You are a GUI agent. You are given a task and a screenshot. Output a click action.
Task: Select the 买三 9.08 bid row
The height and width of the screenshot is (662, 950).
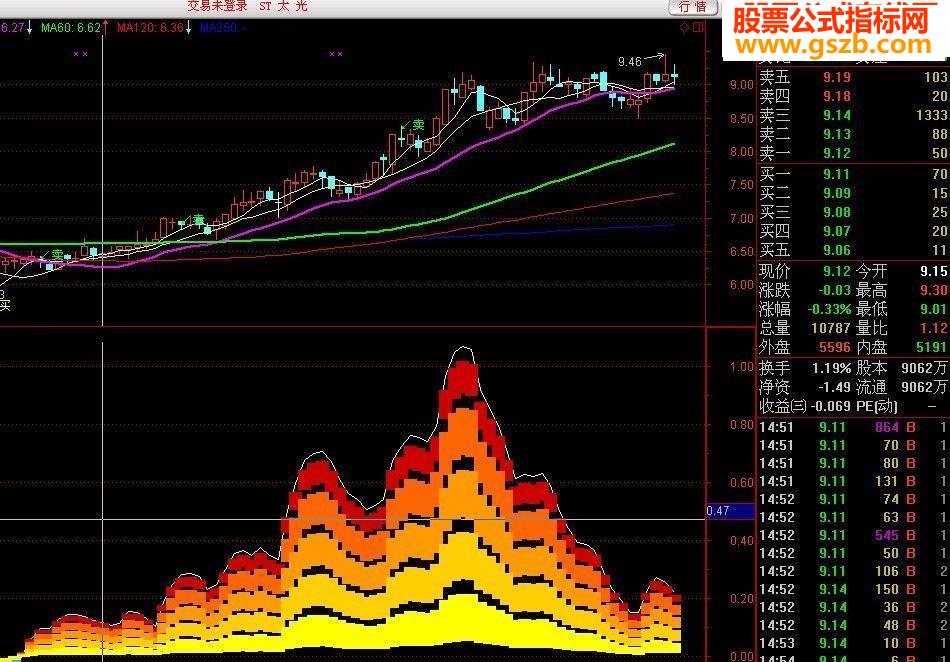(853, 212)
